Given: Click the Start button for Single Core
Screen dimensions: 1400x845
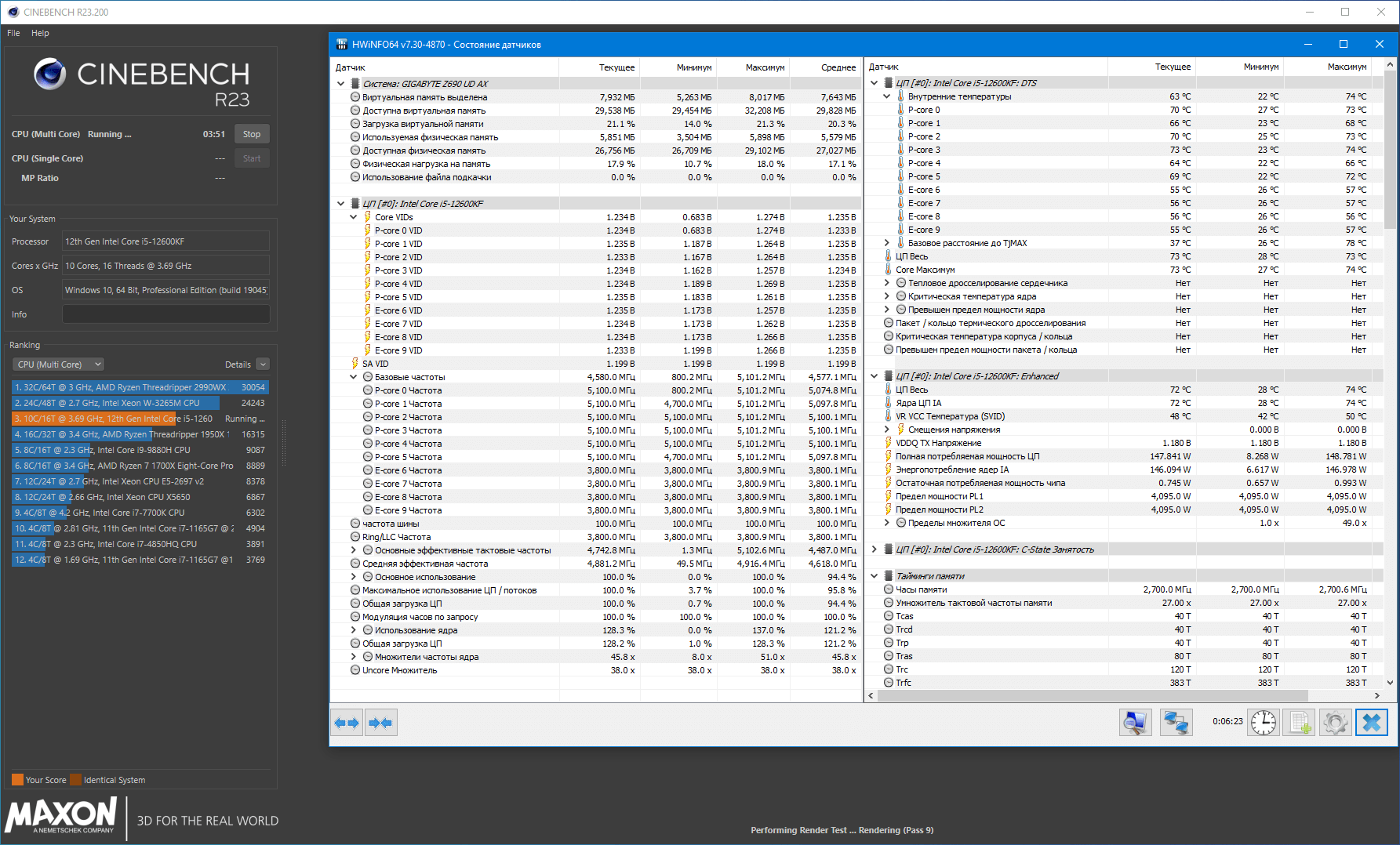Looking at the screenshot, I should [252, 158].
